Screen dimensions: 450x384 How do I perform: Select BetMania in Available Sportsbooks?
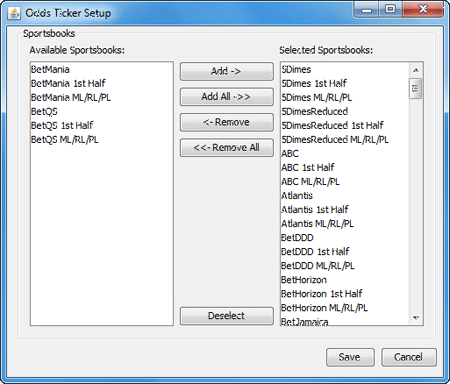coord(102,69)
